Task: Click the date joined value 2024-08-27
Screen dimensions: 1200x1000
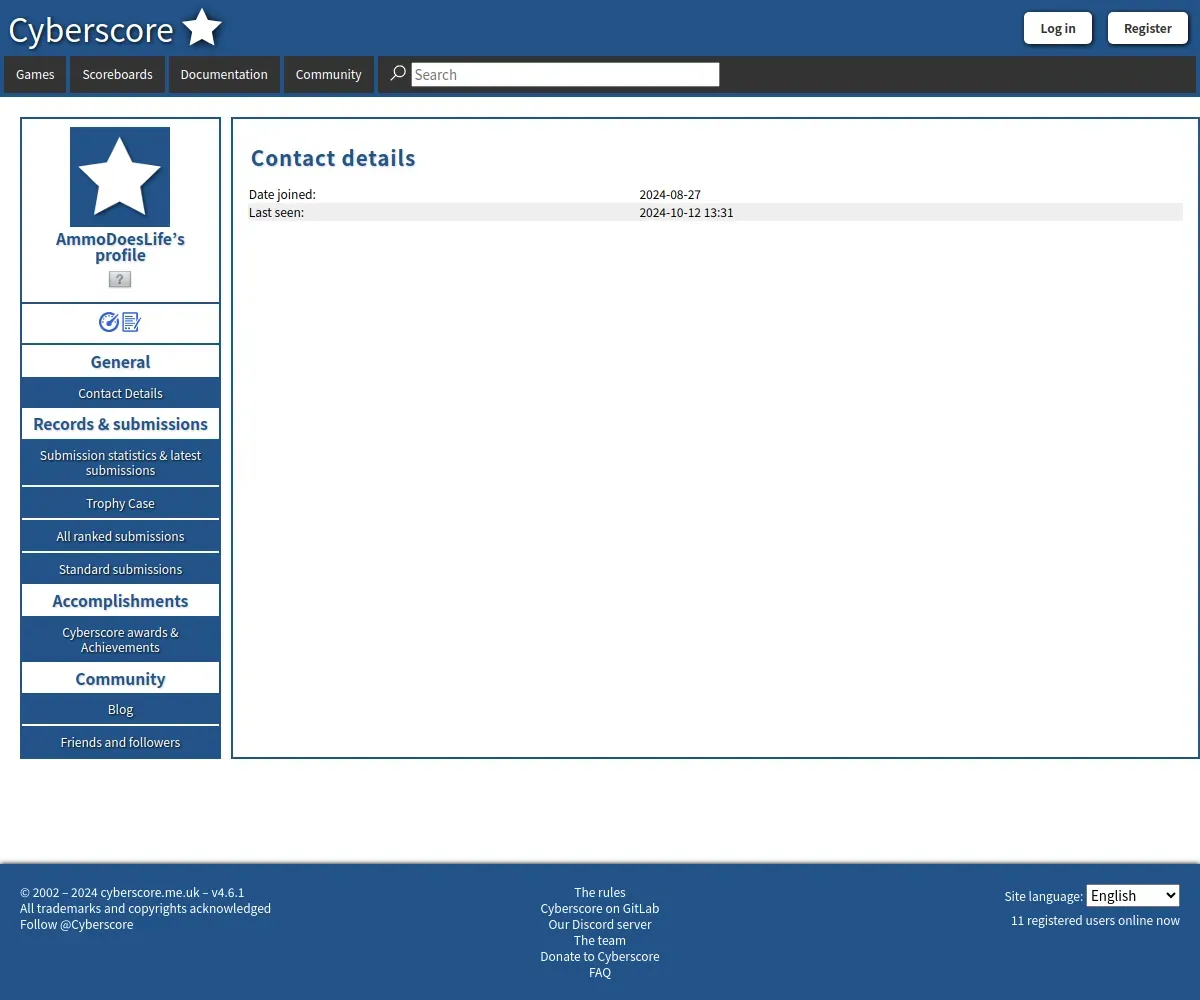Action: tap(670, 195)
